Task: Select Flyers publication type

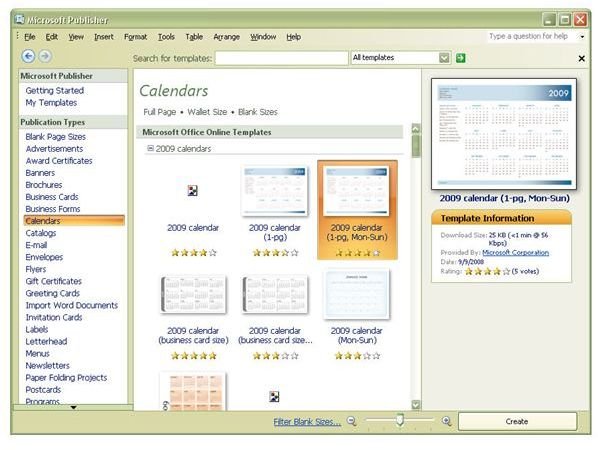Action: coord(35,269)
